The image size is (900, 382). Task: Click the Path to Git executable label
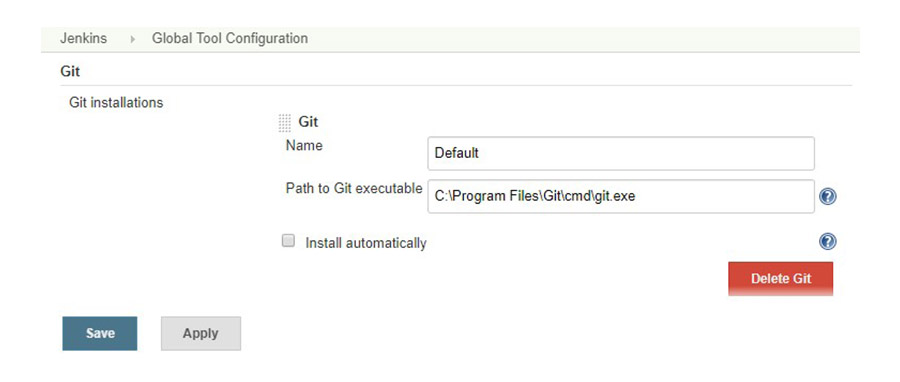[x=354, y=189]
